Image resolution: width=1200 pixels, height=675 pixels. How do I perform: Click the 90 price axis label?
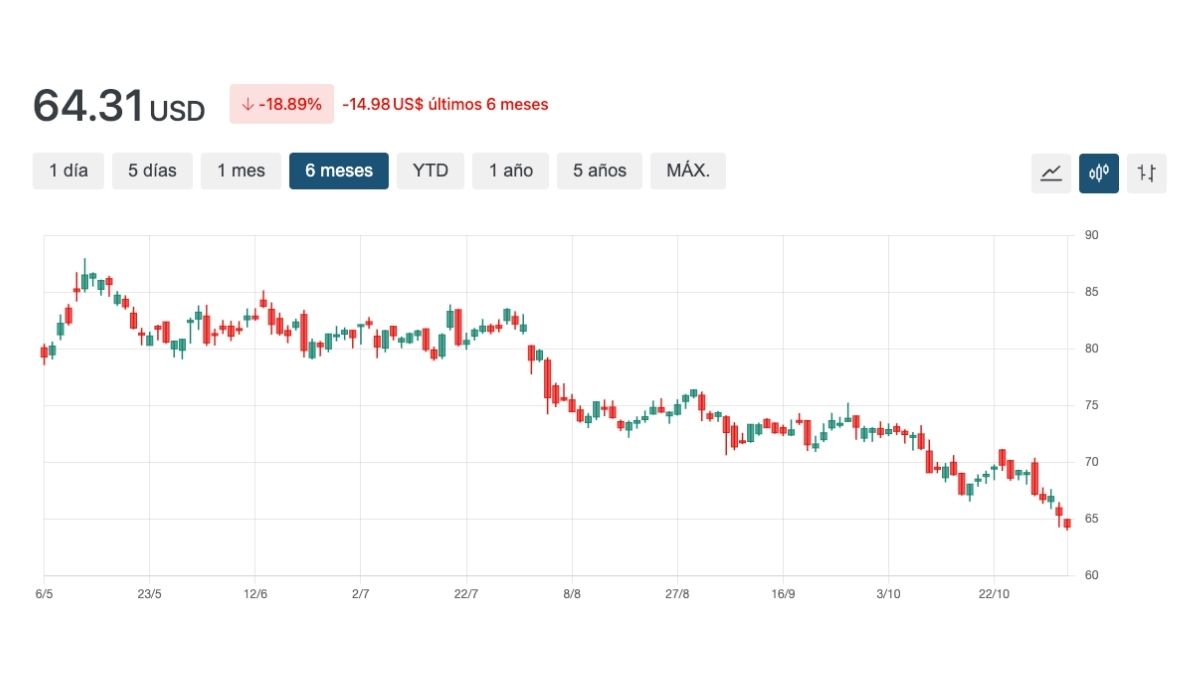point(1091,236)
